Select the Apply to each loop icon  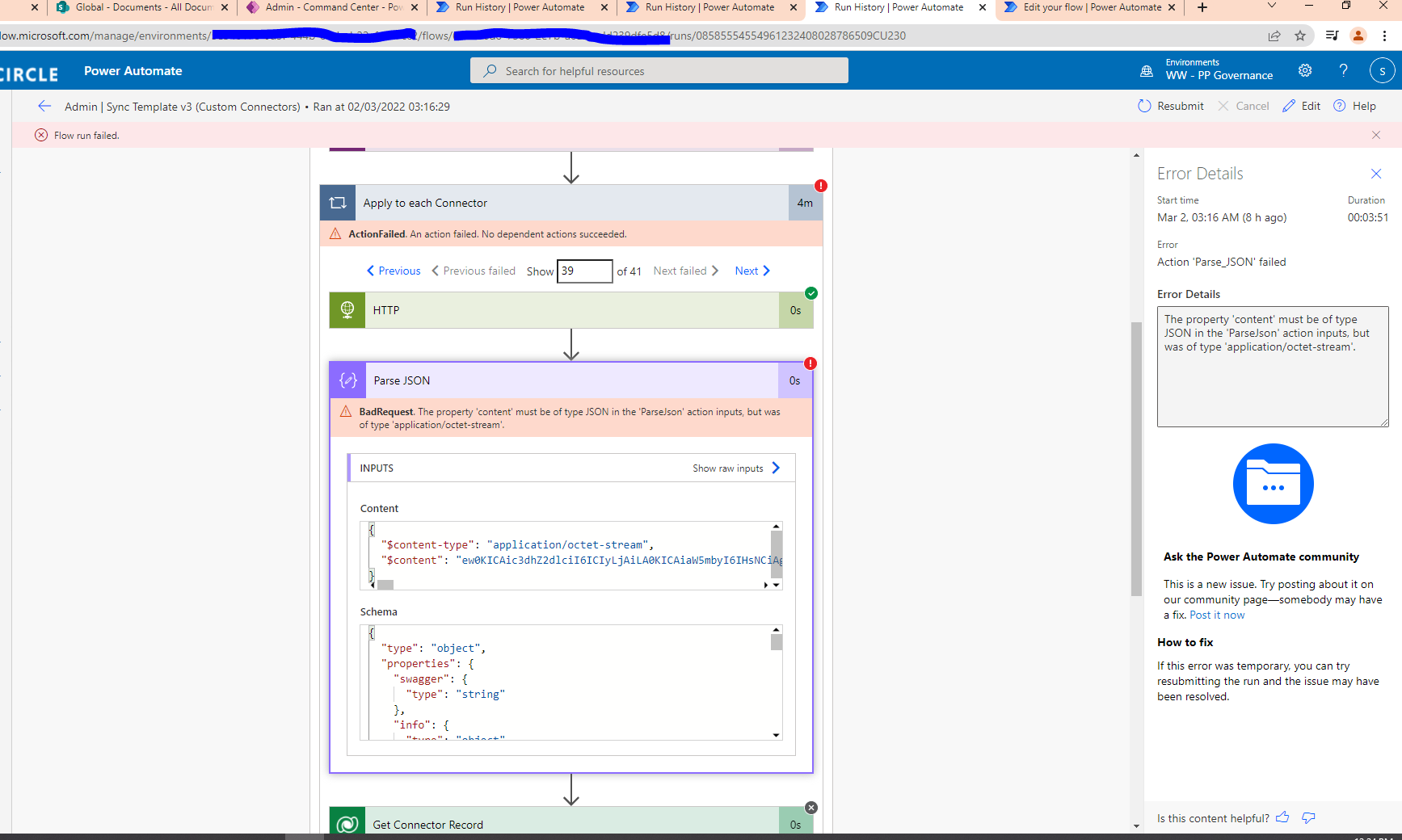click(338, 203)
